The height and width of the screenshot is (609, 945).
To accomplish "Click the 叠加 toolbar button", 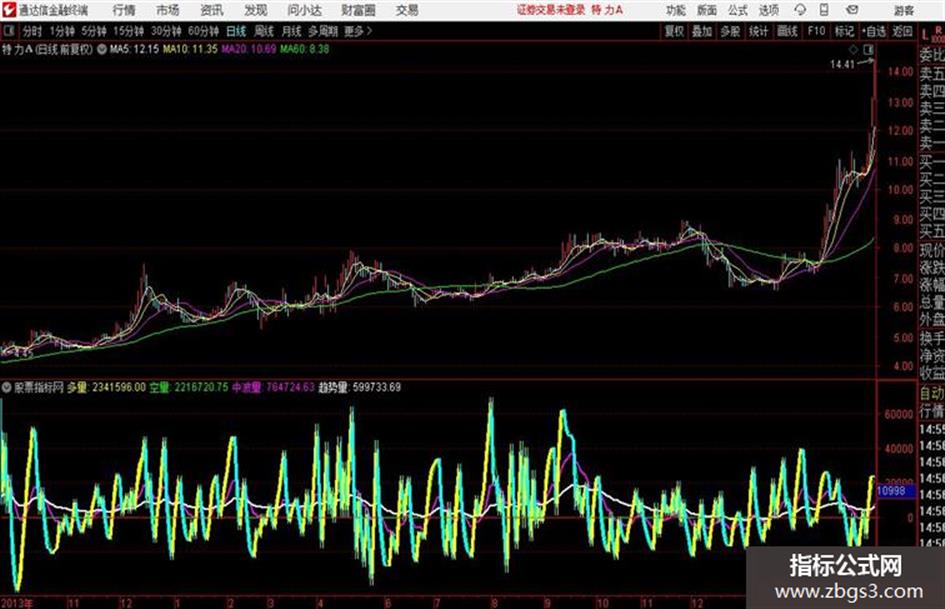I will click(702, 31).
